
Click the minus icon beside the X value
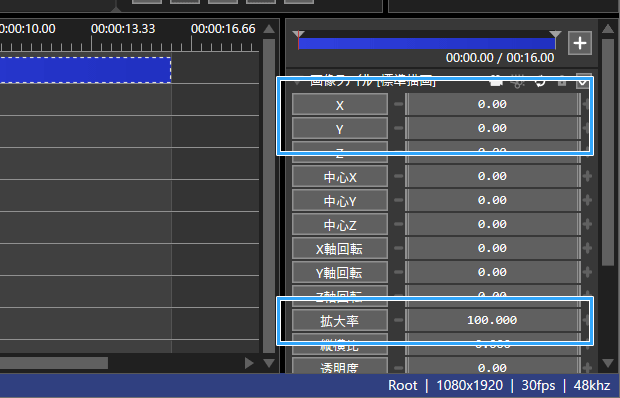tap(399, 104)
